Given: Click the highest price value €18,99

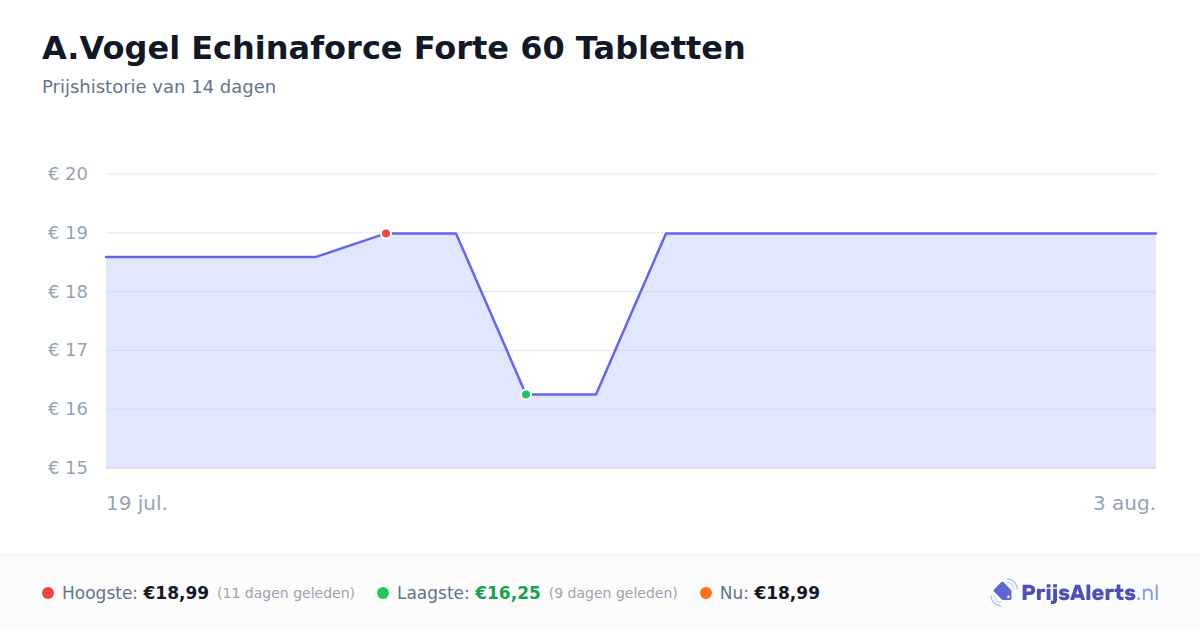Looking at the screenshot, I should pos(176,593).
